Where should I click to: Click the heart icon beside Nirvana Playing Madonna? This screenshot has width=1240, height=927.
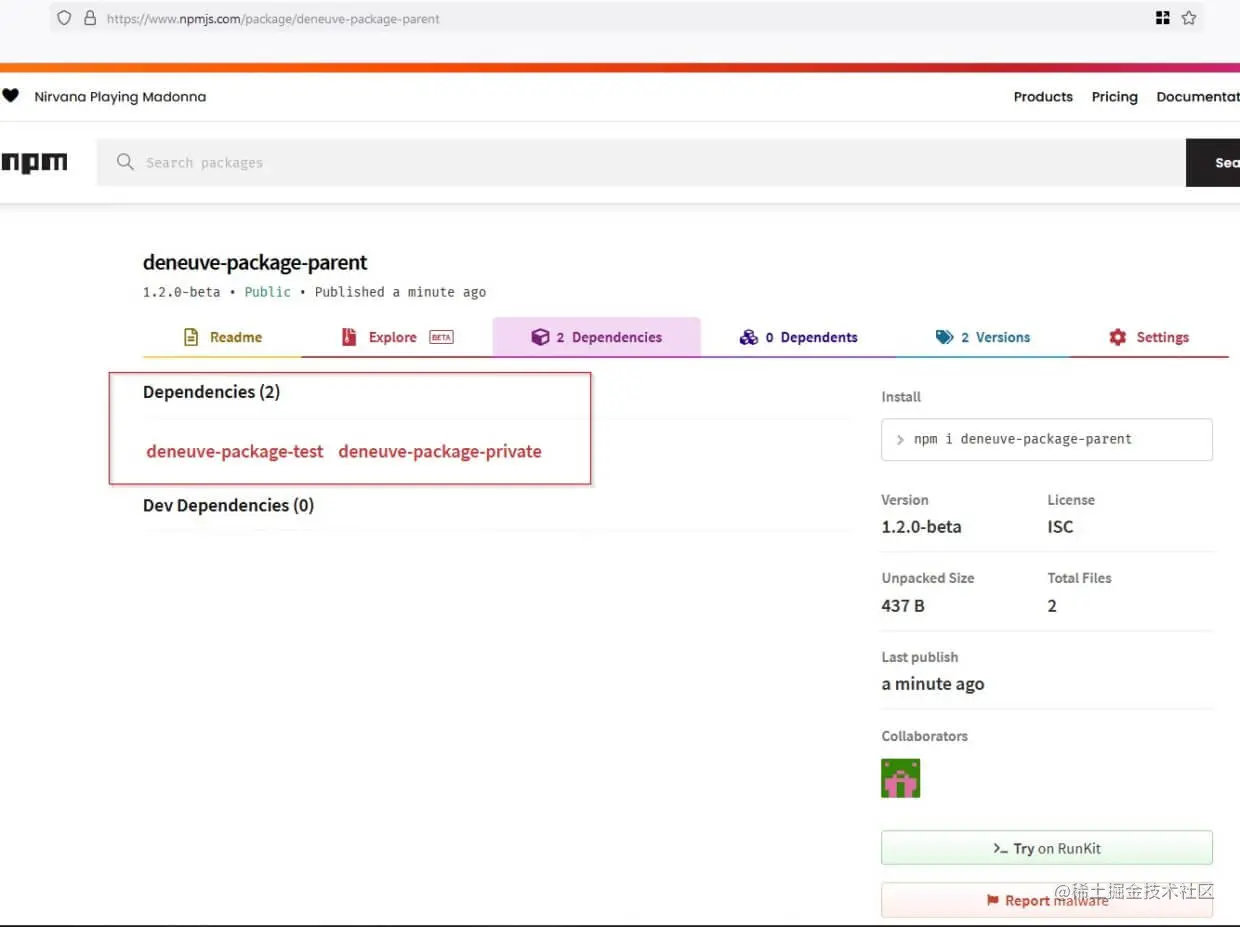coord(11,95)
